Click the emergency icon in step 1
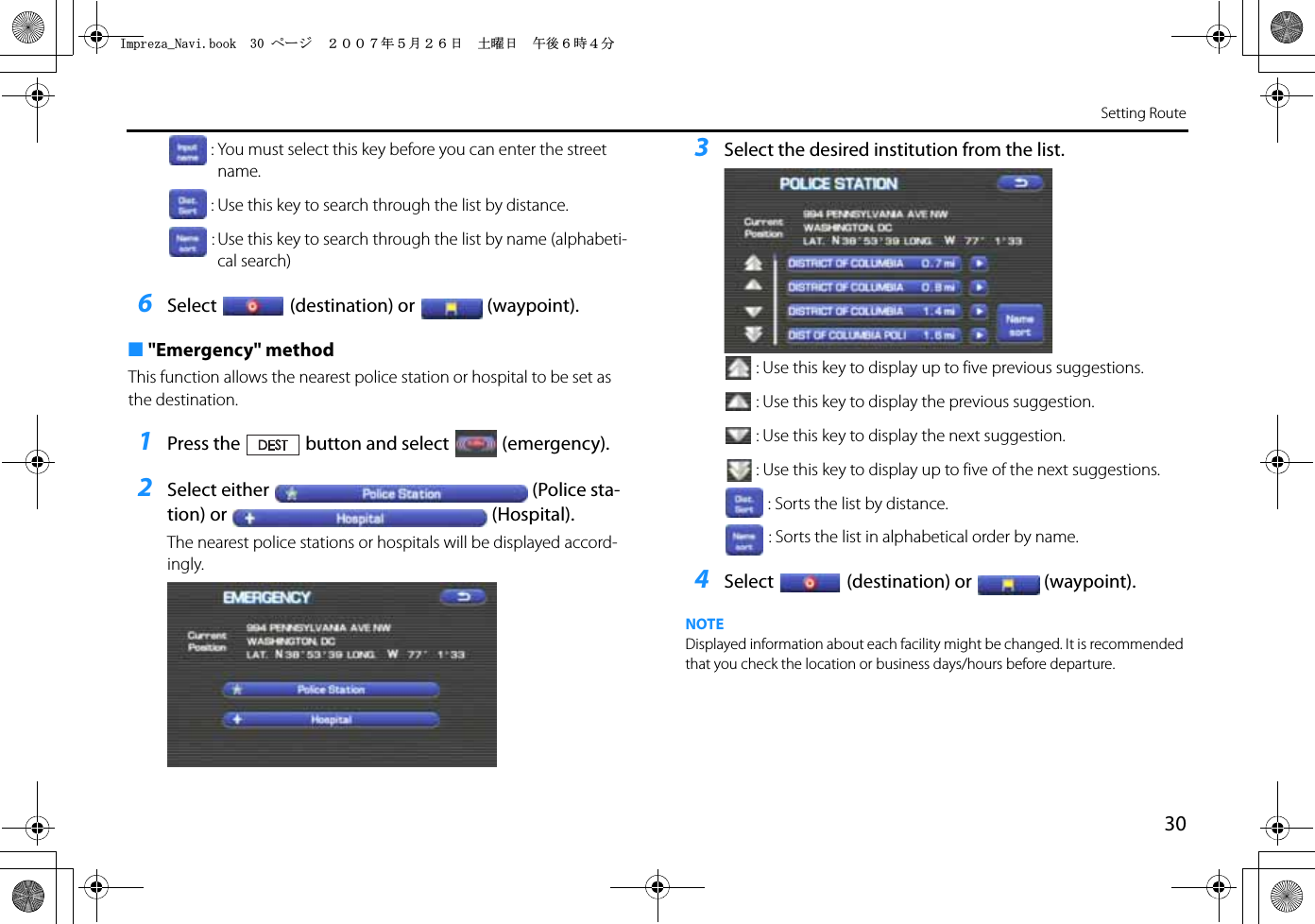The image size is (1315, 924). 476,443
